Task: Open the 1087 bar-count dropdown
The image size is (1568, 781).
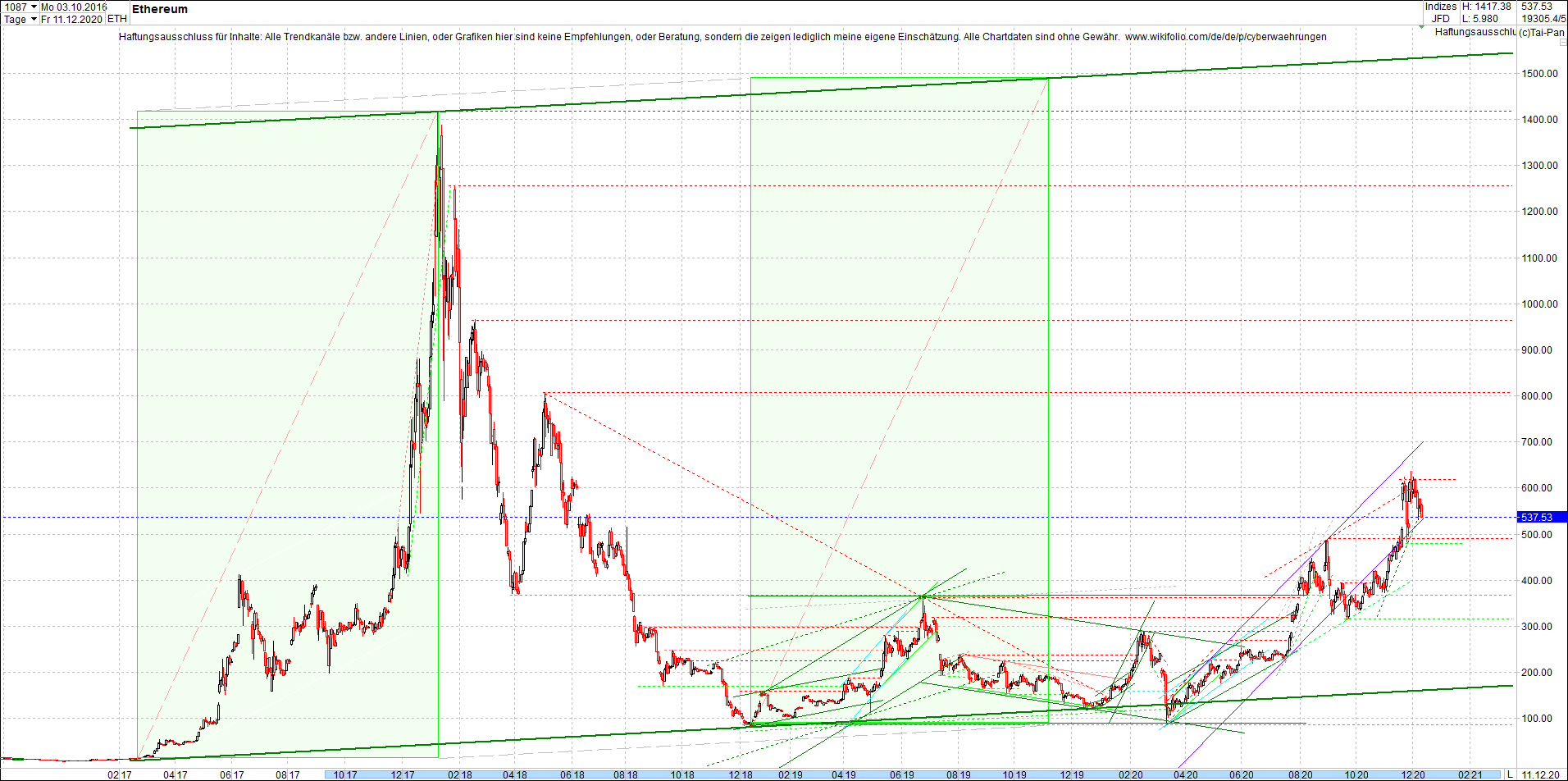Action: click(x=34, y=7)
